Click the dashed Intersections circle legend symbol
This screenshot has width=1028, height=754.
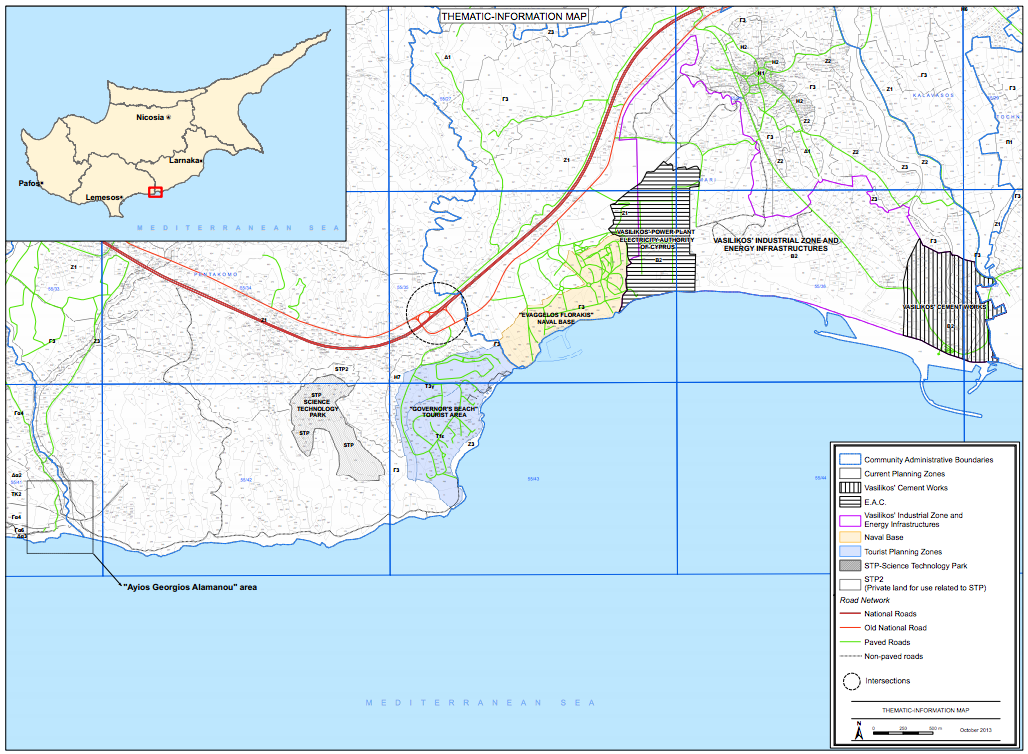coord(851,682)
